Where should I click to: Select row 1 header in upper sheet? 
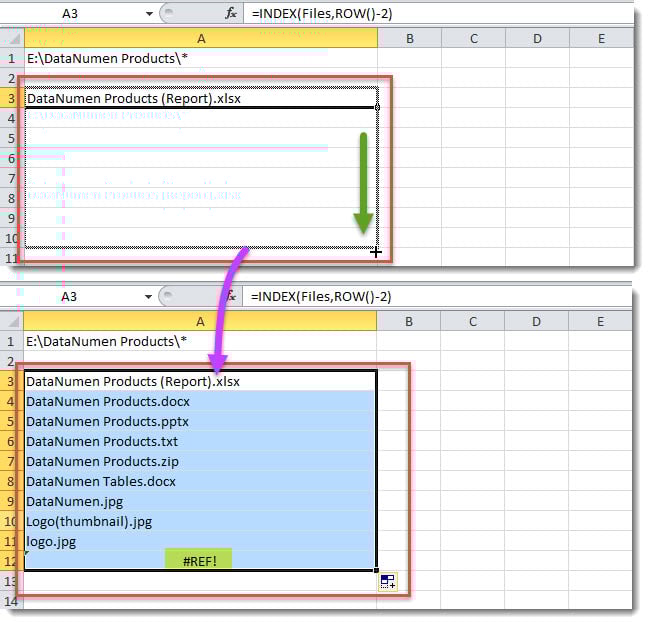tap(12, 58)
